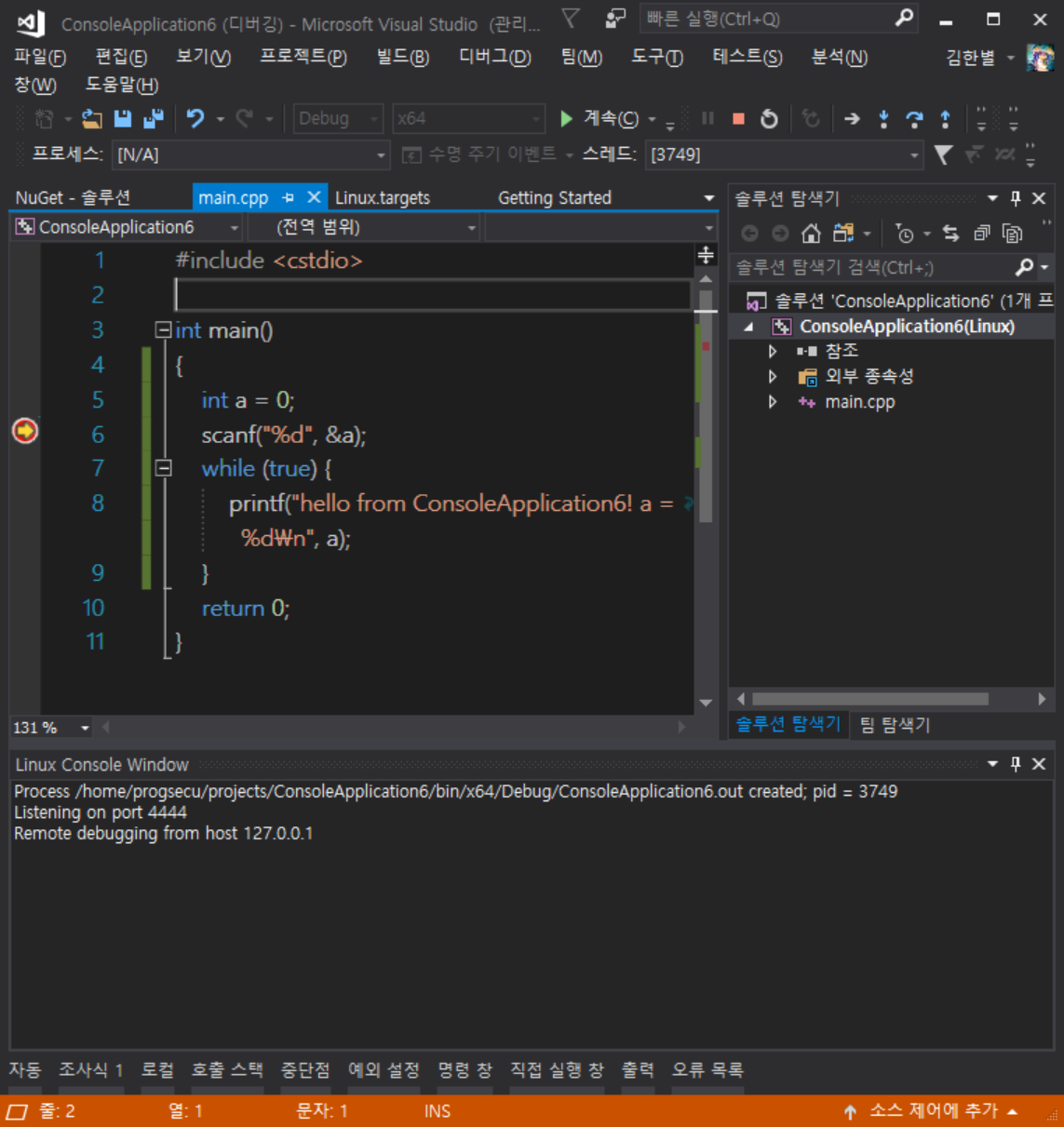This screenshot has height=1127, width=1064.
Task: Open the x64 platform dropdown
Action: pyautogui.click(x=537, y=118)
